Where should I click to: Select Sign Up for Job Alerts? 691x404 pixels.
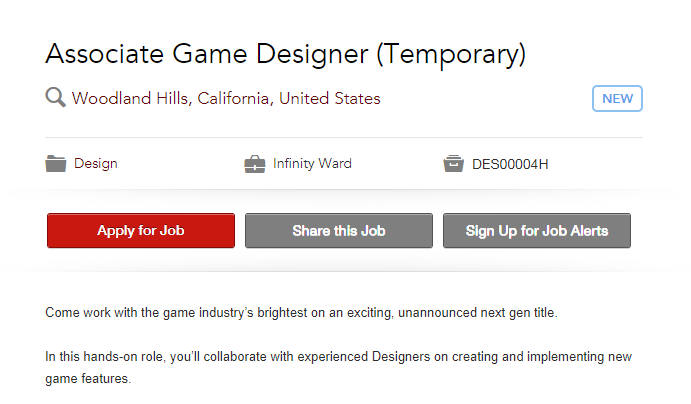[x=537, y=230]
